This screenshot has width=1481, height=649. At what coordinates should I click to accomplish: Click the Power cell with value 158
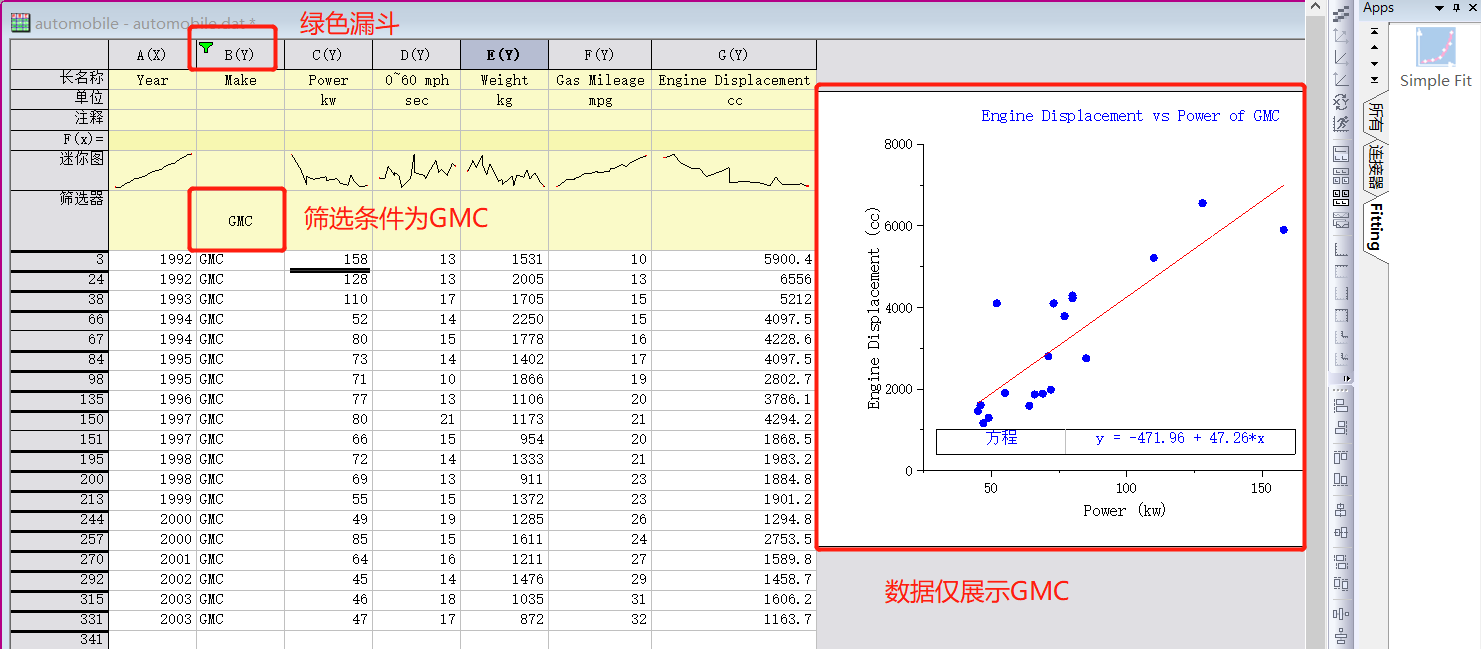(x=328, y=260)
